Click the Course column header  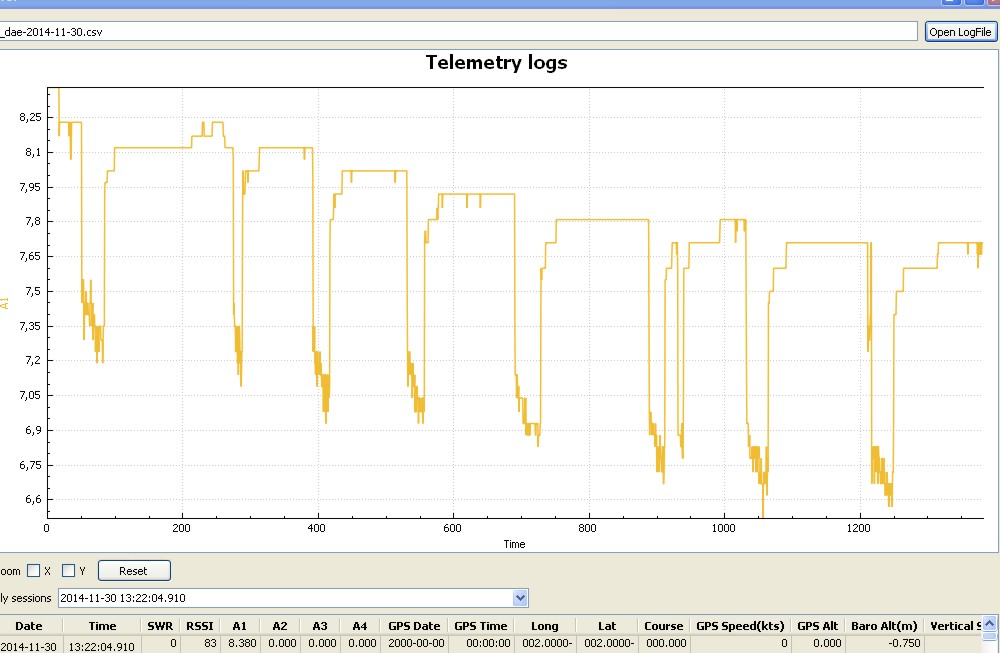pos(664,626)
